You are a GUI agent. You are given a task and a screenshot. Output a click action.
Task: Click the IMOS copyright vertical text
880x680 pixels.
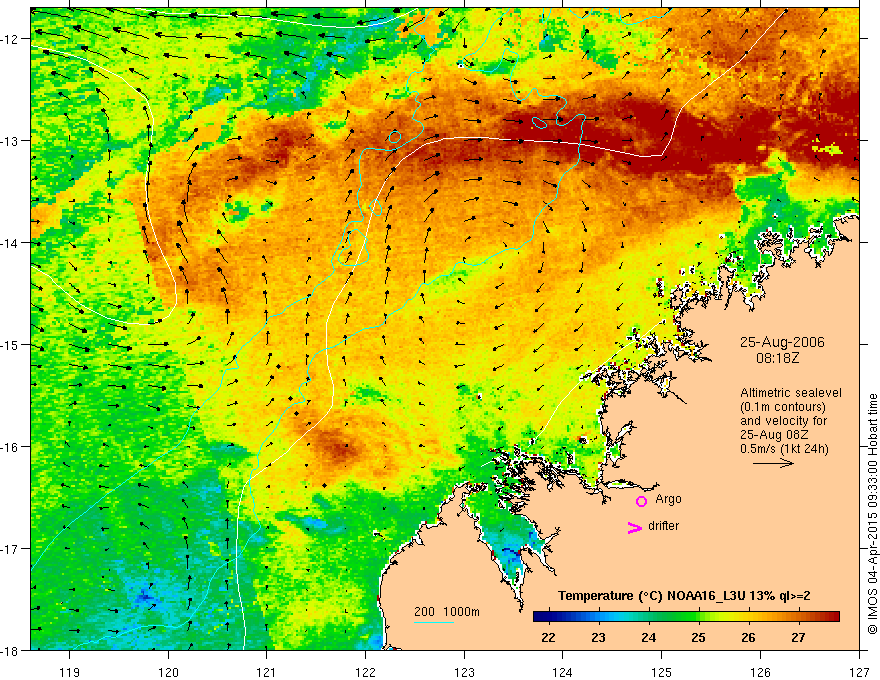tap(873, 515)
